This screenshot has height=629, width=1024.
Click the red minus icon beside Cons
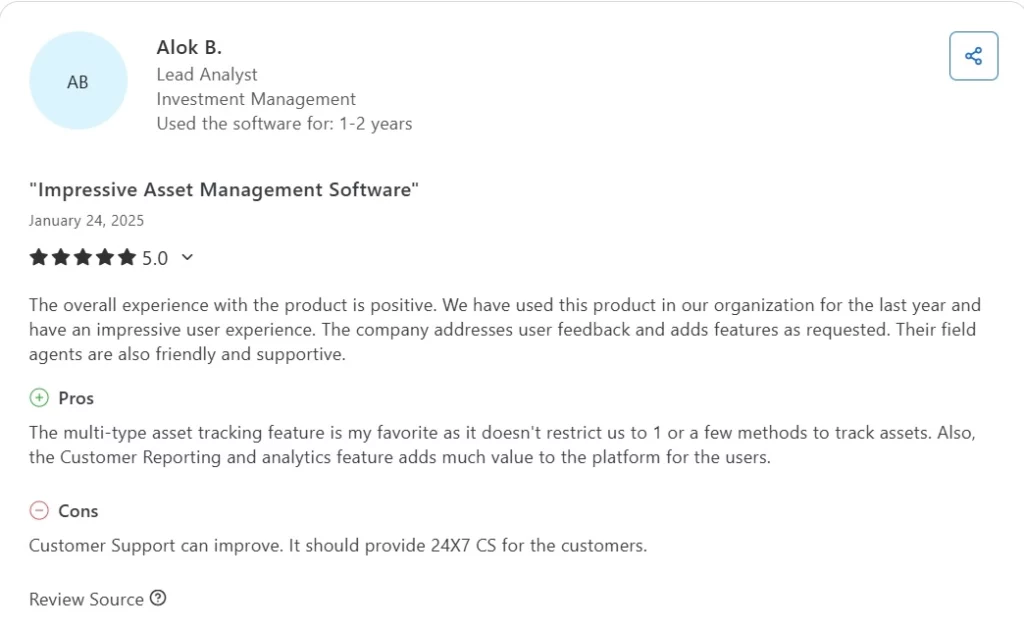pos(39,511)
